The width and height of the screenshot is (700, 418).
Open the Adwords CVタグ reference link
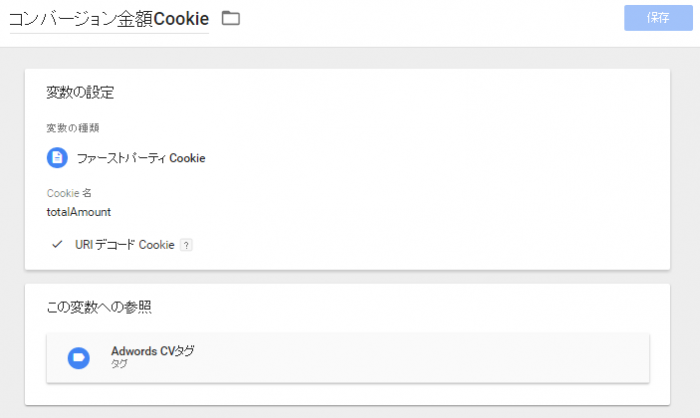152,351
